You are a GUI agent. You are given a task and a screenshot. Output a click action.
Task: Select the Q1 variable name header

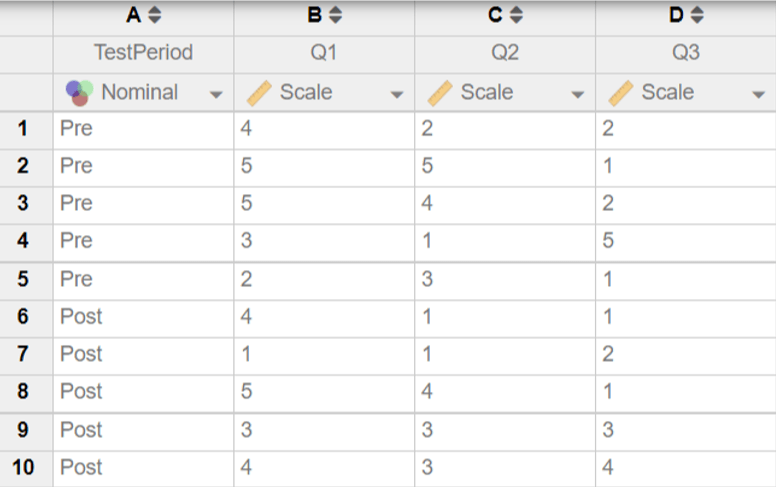[324, 53]
